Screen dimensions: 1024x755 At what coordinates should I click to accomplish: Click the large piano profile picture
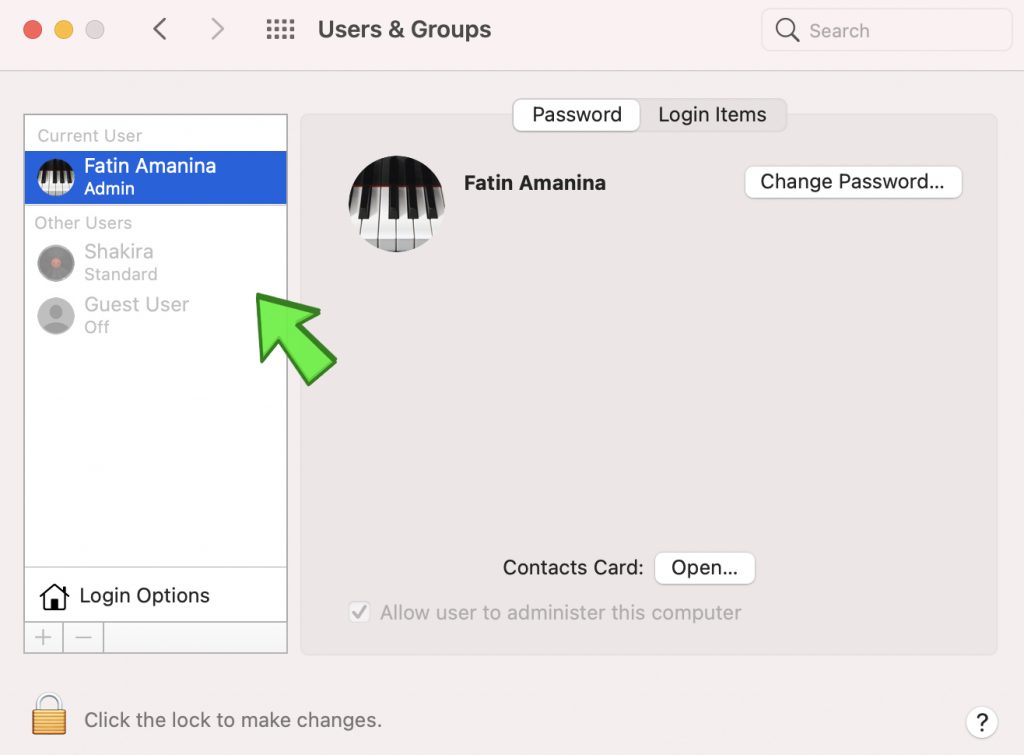click(x=396, y=204)
